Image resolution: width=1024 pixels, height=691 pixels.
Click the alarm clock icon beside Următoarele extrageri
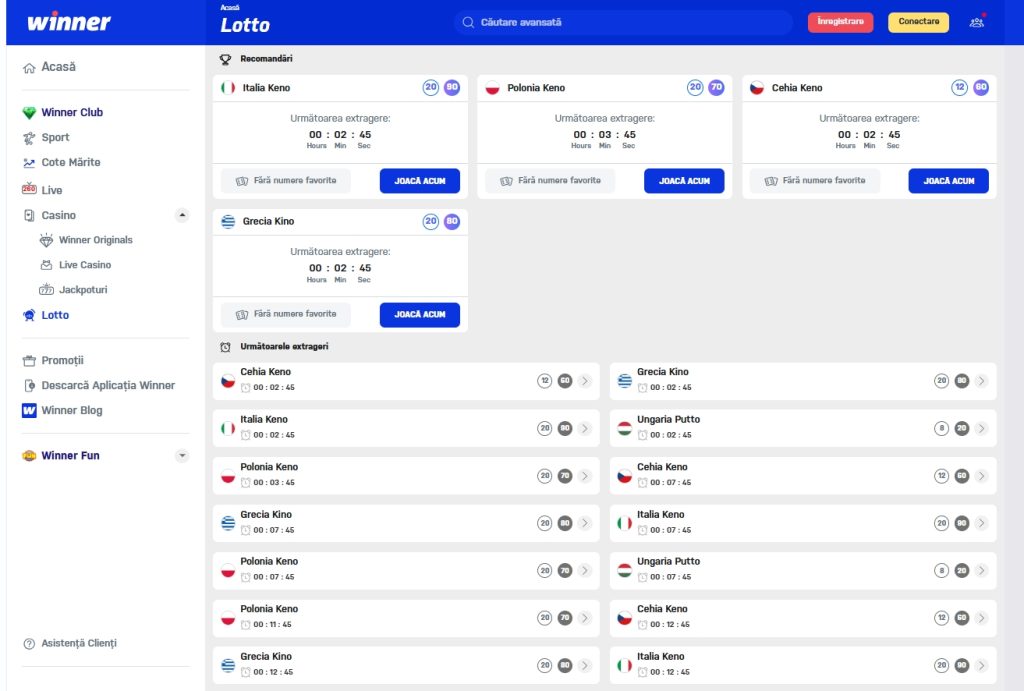(x=225, y=347)
